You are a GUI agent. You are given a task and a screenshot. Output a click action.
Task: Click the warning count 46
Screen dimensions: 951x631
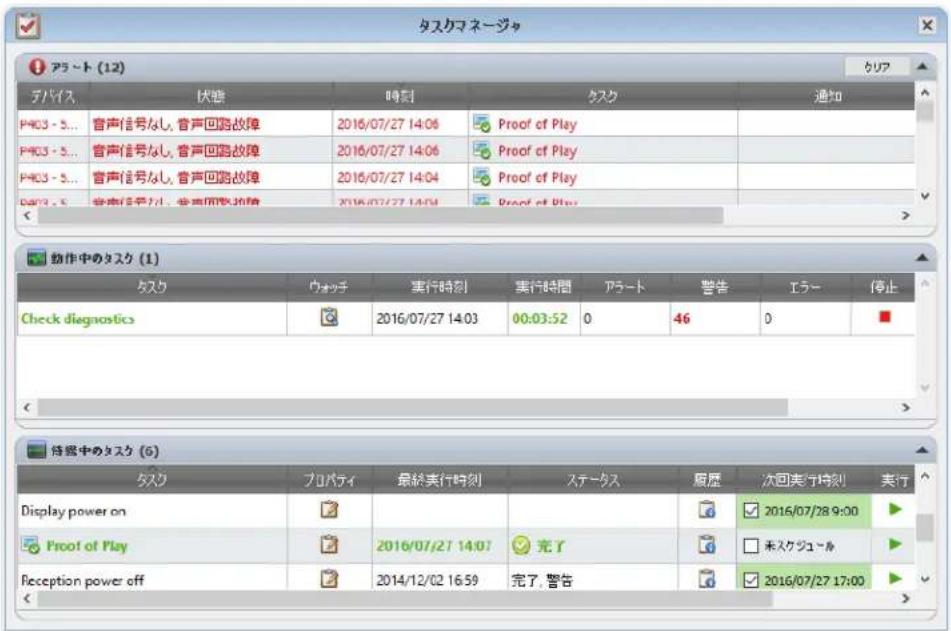(x=682, y=319)
